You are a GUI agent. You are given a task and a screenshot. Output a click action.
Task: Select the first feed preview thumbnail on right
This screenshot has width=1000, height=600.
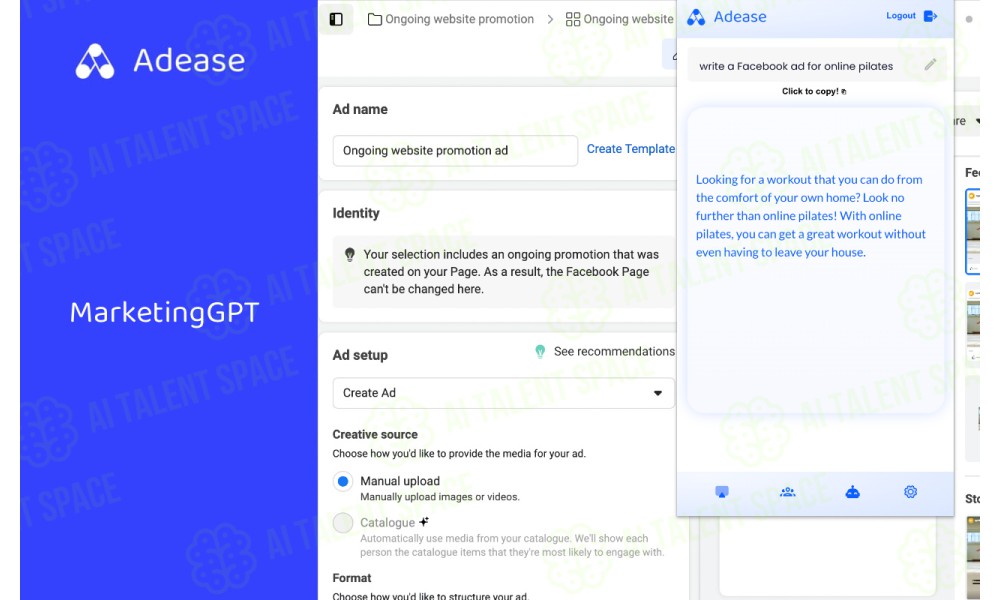pos(973,231)
